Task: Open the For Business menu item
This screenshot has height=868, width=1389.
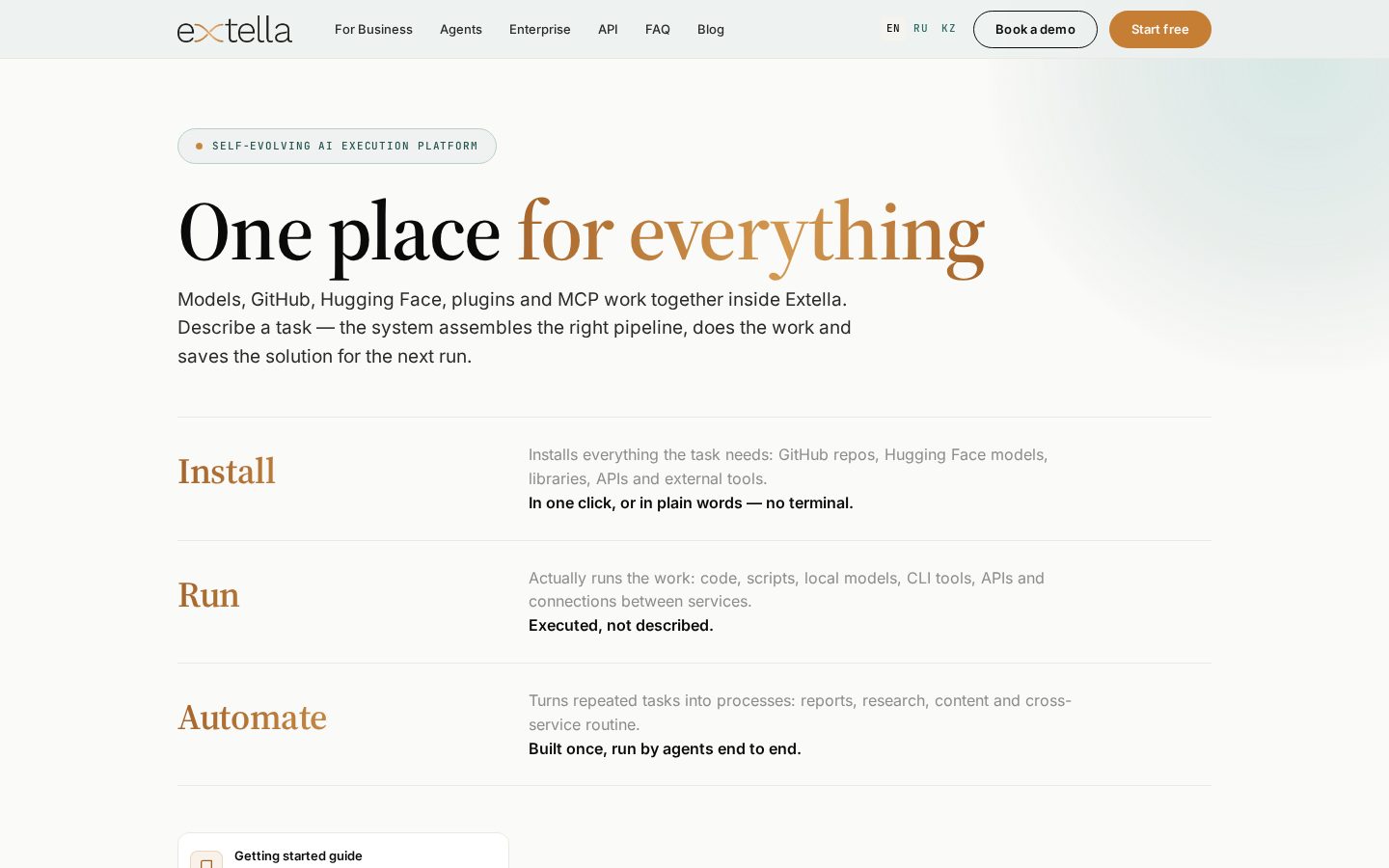Action: click(373, 29)
